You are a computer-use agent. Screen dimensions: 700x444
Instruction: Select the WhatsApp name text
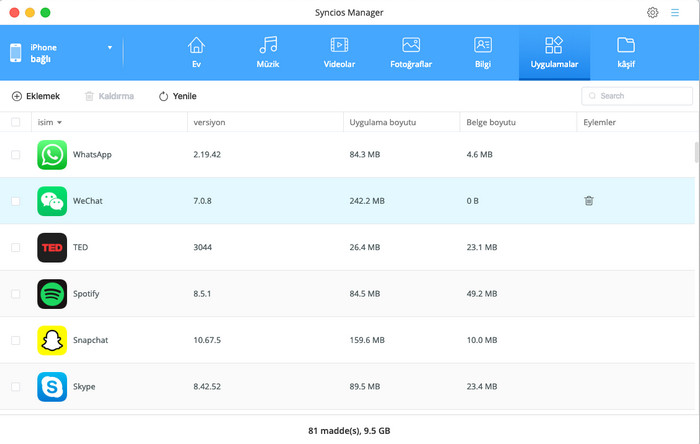tap(92, 154)
